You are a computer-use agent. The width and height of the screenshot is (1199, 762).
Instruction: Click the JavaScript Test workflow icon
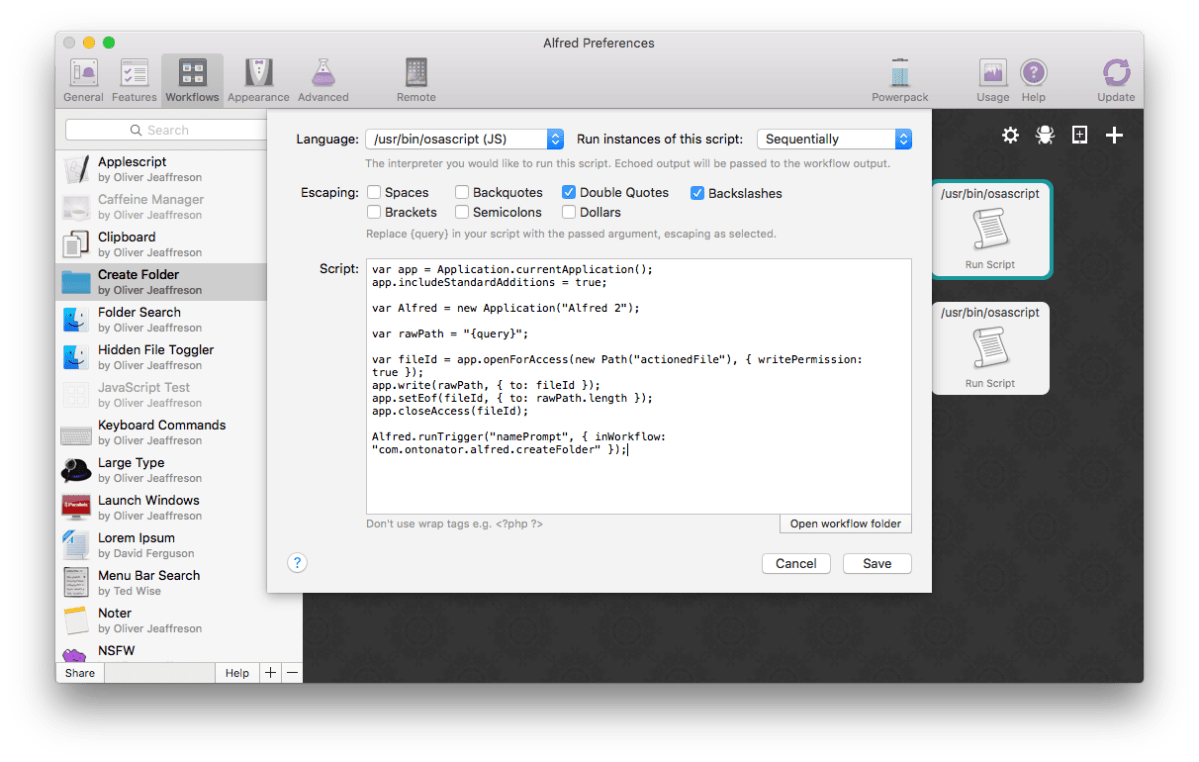[76, 395]
